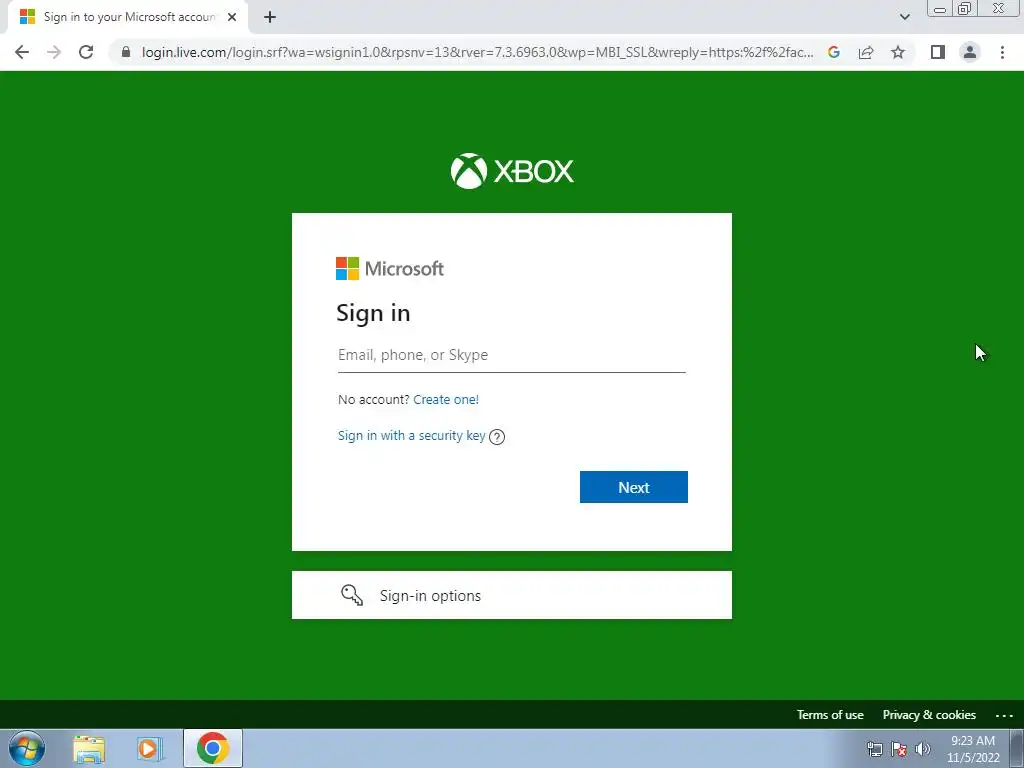
Task: Launch Windows Explorer from the taskbar
Action: click(89, 749)
